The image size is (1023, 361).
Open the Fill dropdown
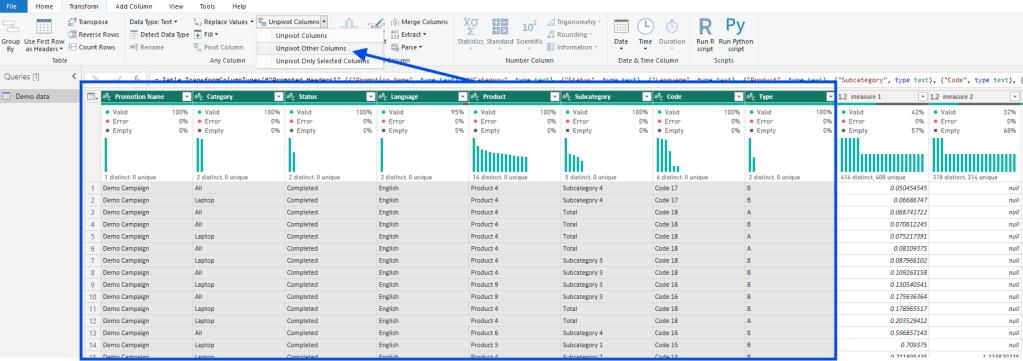(x=206, y=35)
